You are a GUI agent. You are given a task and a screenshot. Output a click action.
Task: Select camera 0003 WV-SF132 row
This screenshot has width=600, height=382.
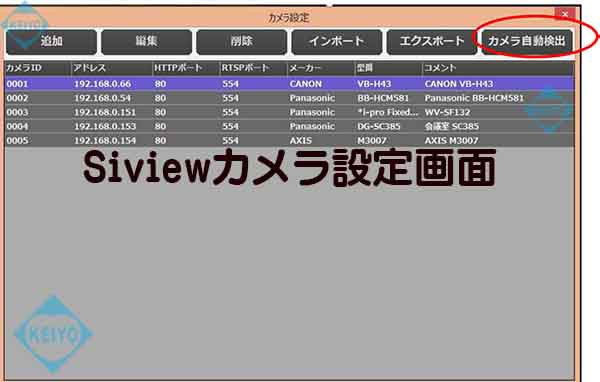(x=290, y=112)
